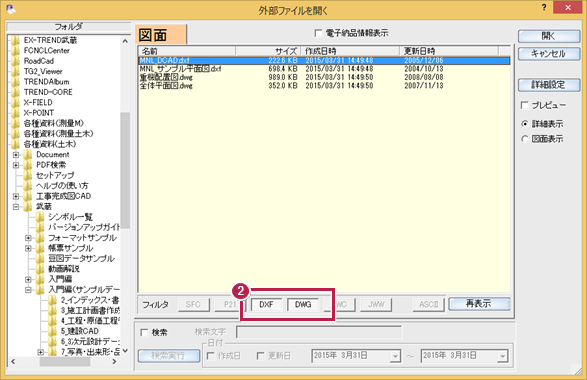
Task: Toggle the 作成日 date checkbox
Action: click(210, 356)
